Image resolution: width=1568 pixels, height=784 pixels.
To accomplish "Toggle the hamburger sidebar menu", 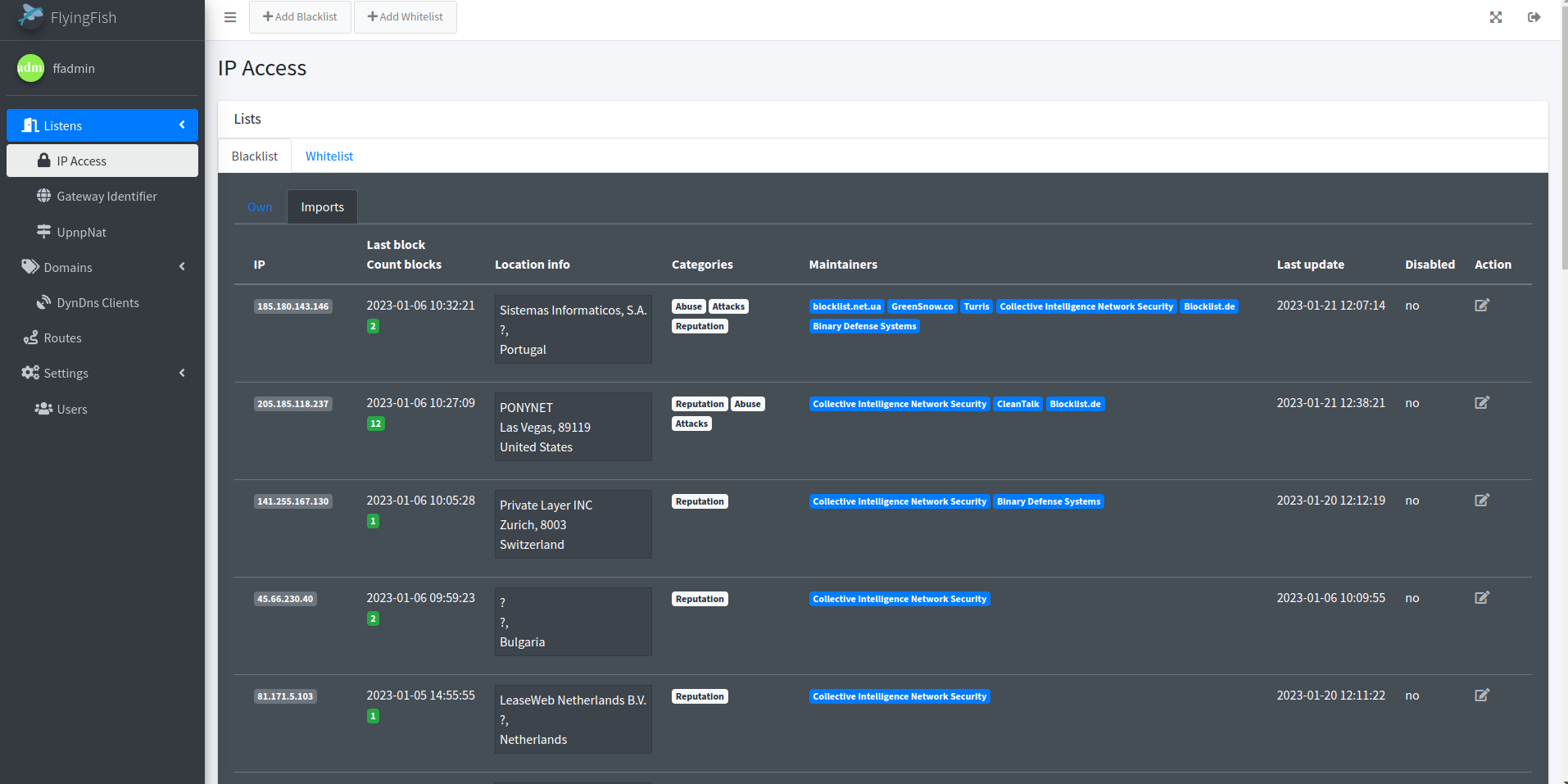I will pos(230,17).
